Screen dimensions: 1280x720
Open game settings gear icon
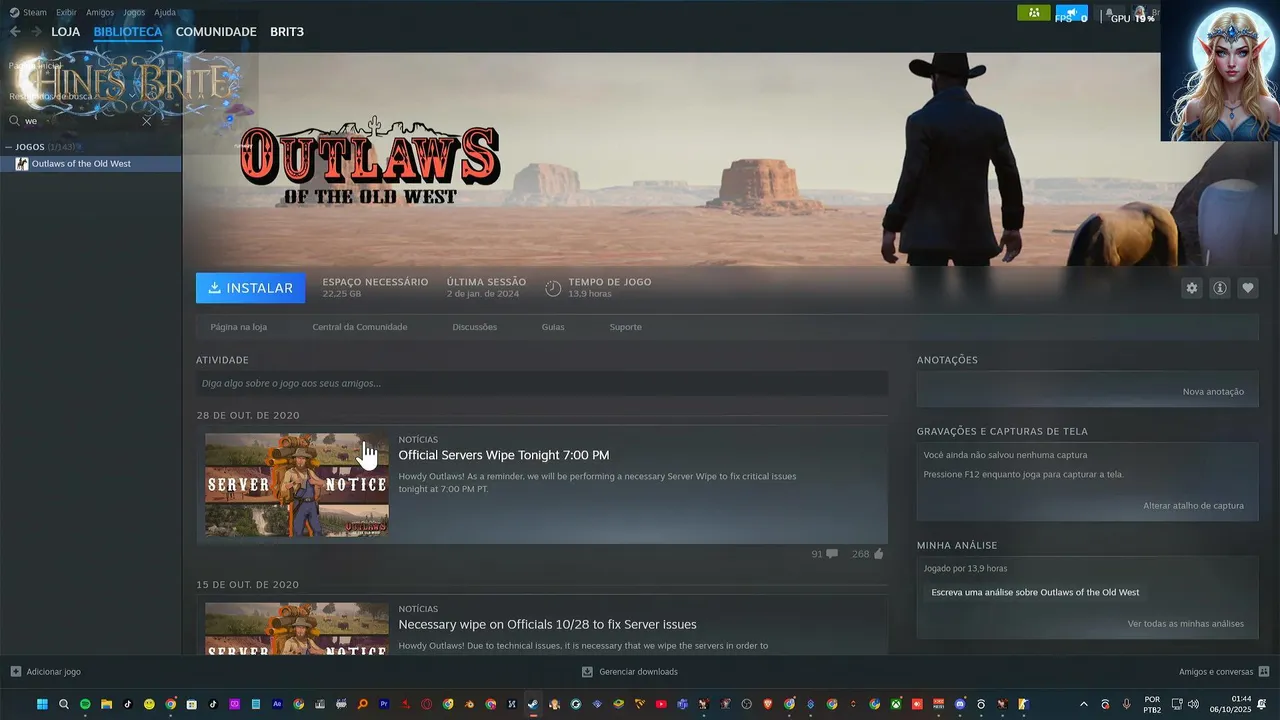point(1192,288)
